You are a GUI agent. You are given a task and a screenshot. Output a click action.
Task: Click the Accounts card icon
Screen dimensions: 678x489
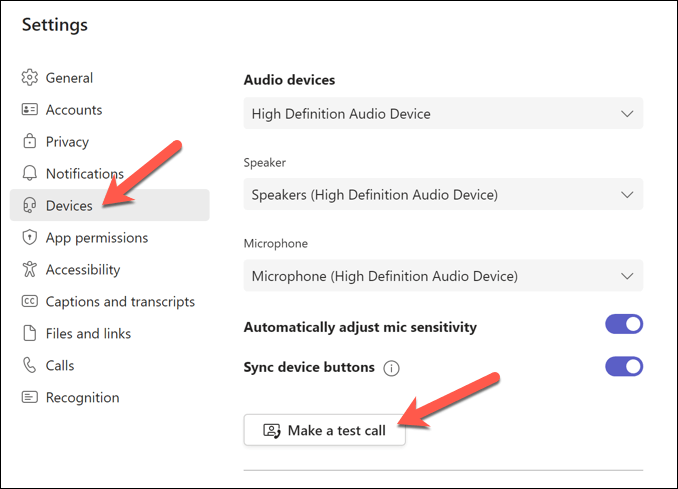click(x=29, y=110)
